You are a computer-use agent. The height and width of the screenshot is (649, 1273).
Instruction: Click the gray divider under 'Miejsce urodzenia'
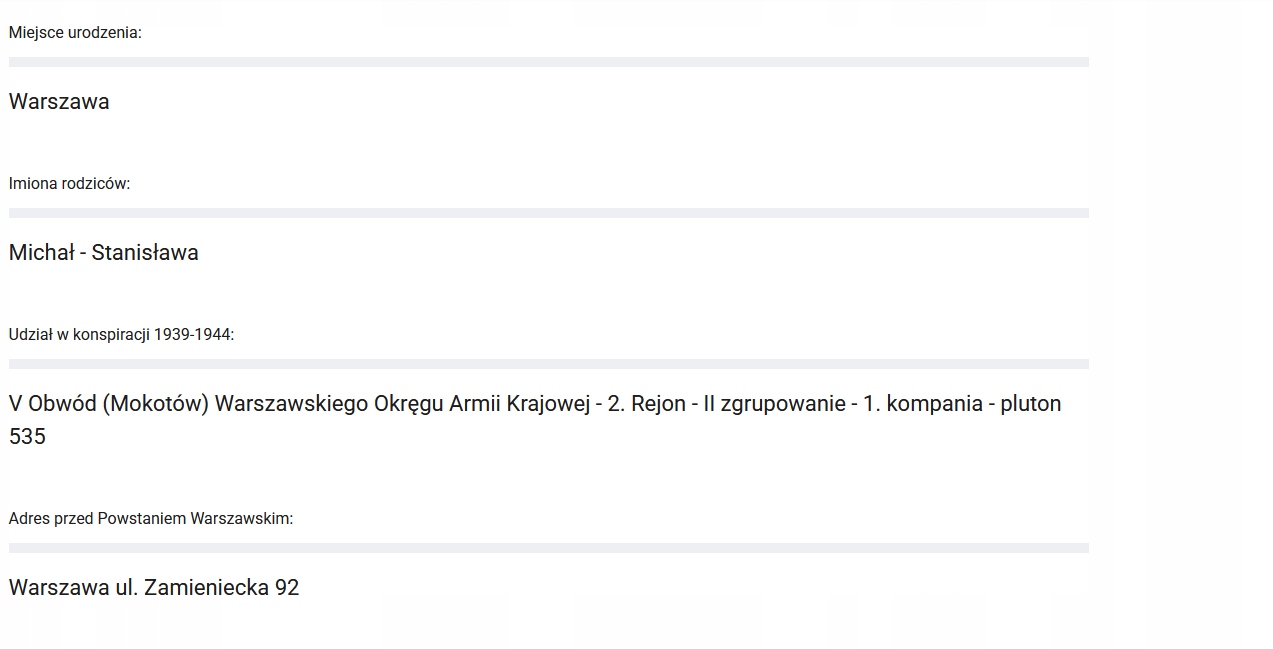548,62
